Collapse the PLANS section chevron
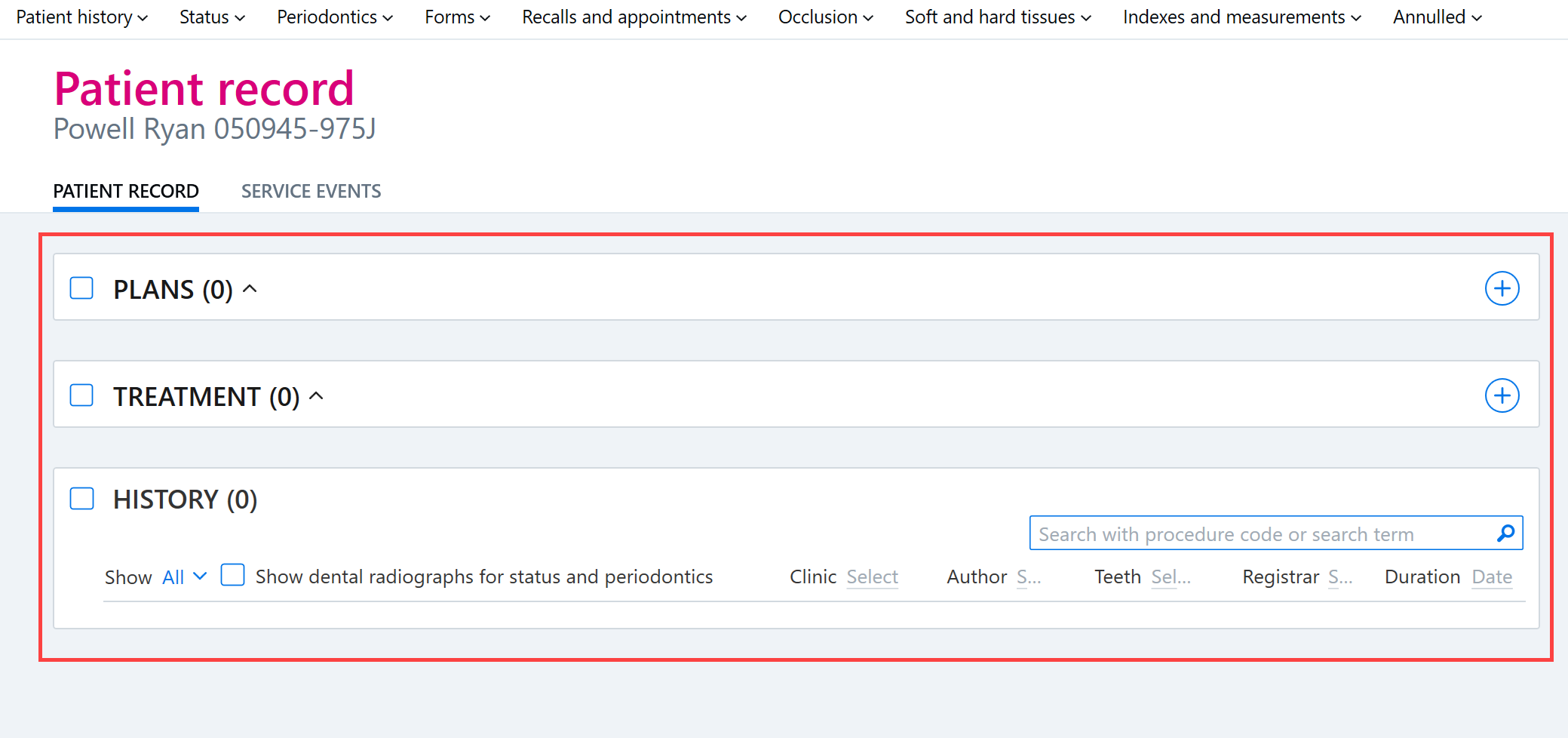 tap(250, 289)
